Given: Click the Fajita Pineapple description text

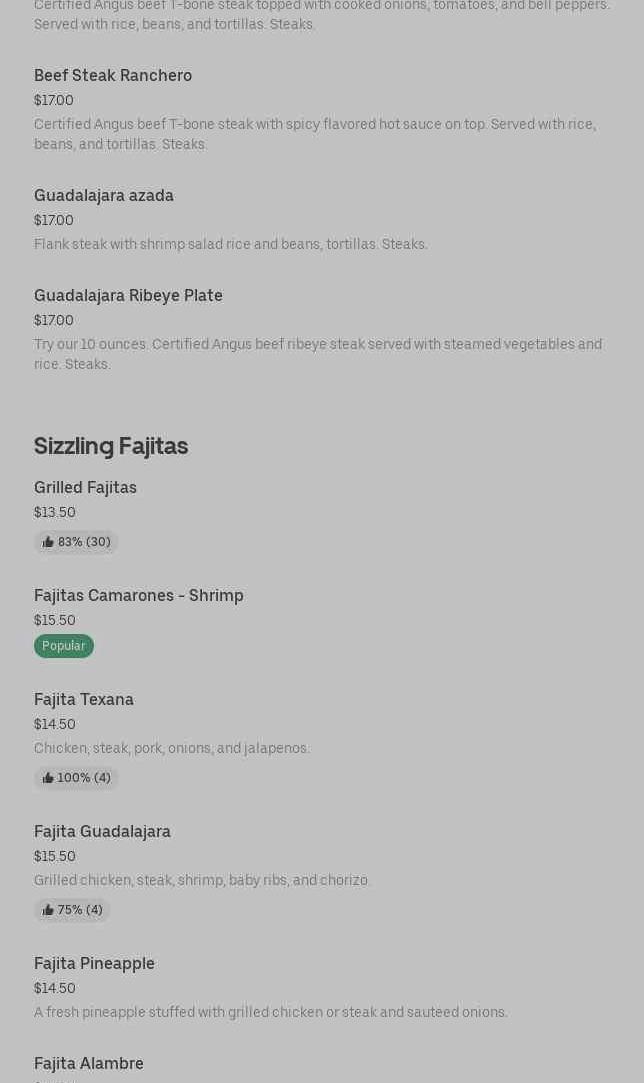Looking at the screenshot, I should (x=271, y=1012).
